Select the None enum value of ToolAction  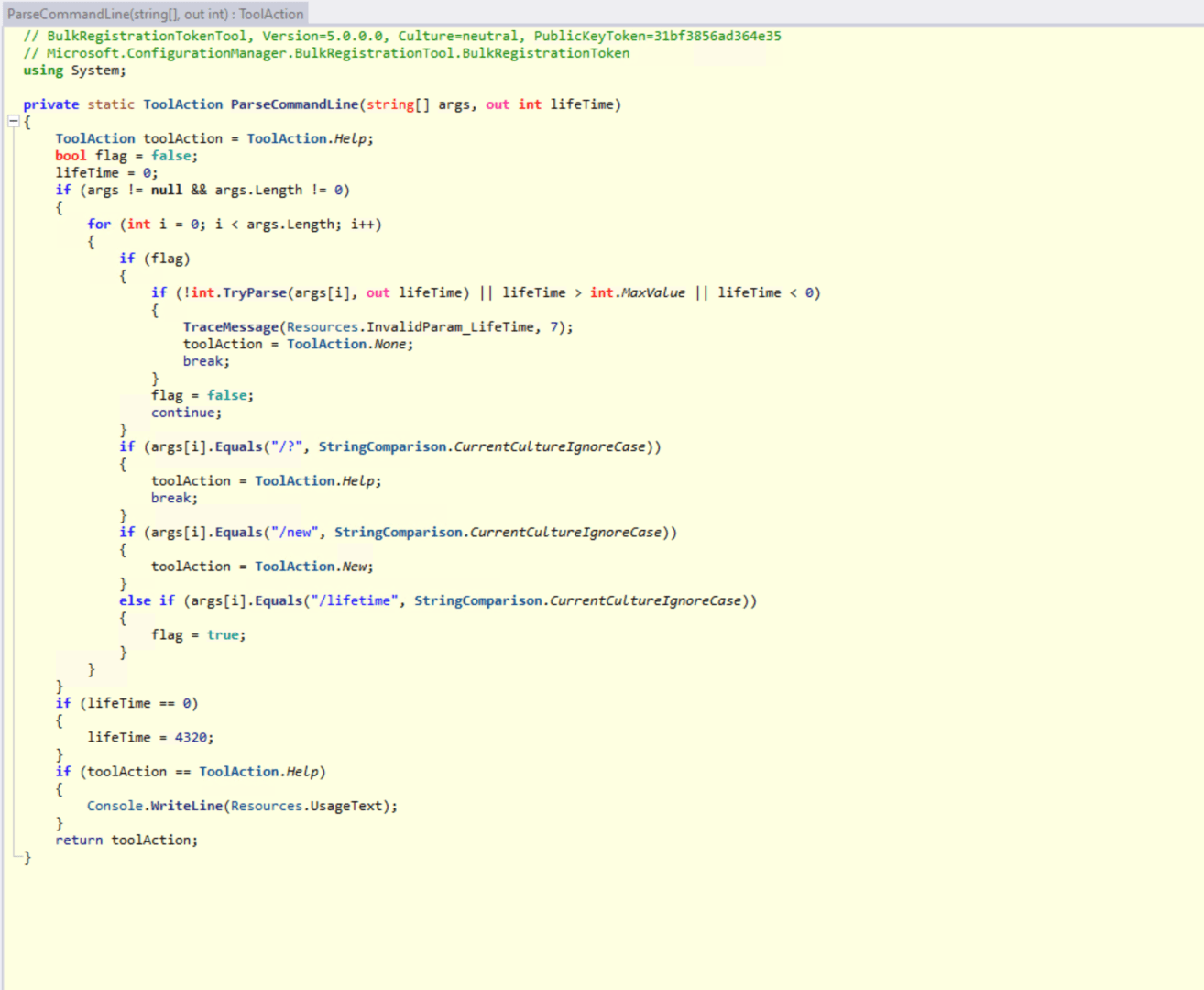(x=389, y=344)
